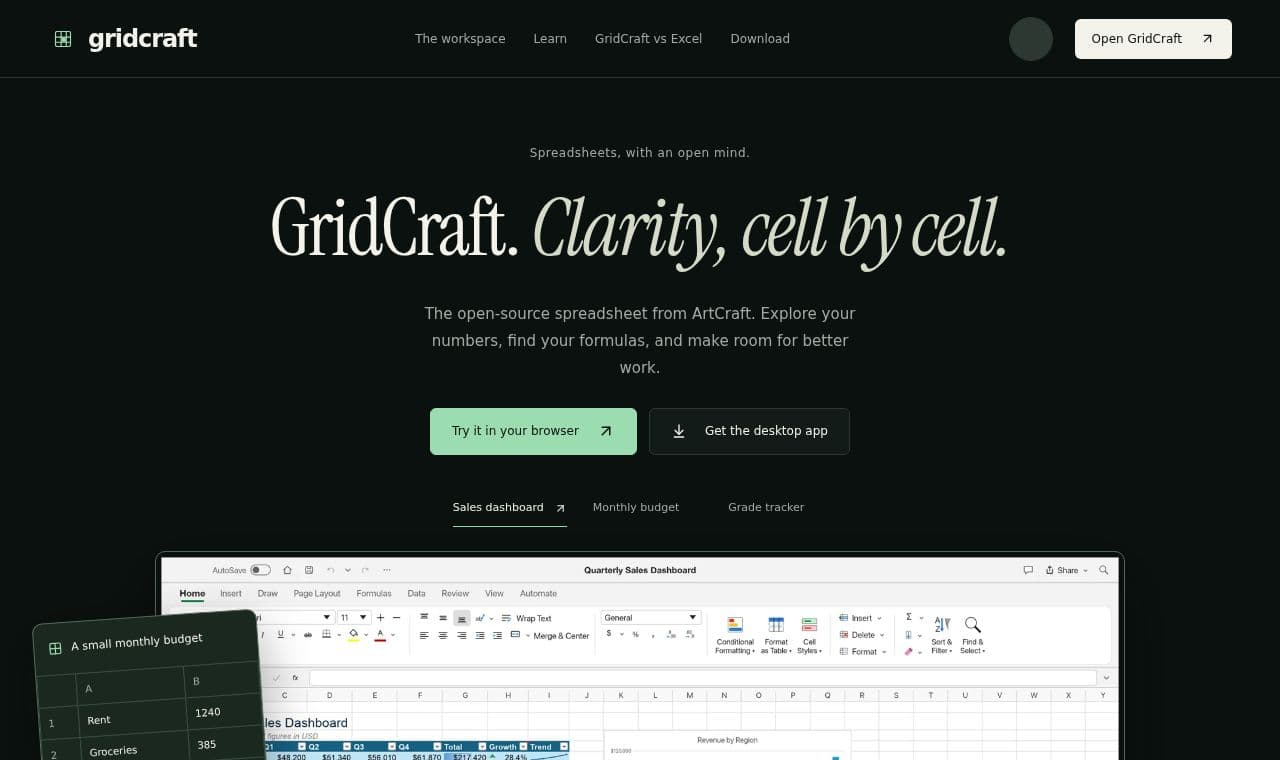Open the Formulas ribbon tab
This screenshot has height=760, width=1280.
[374, 593]
